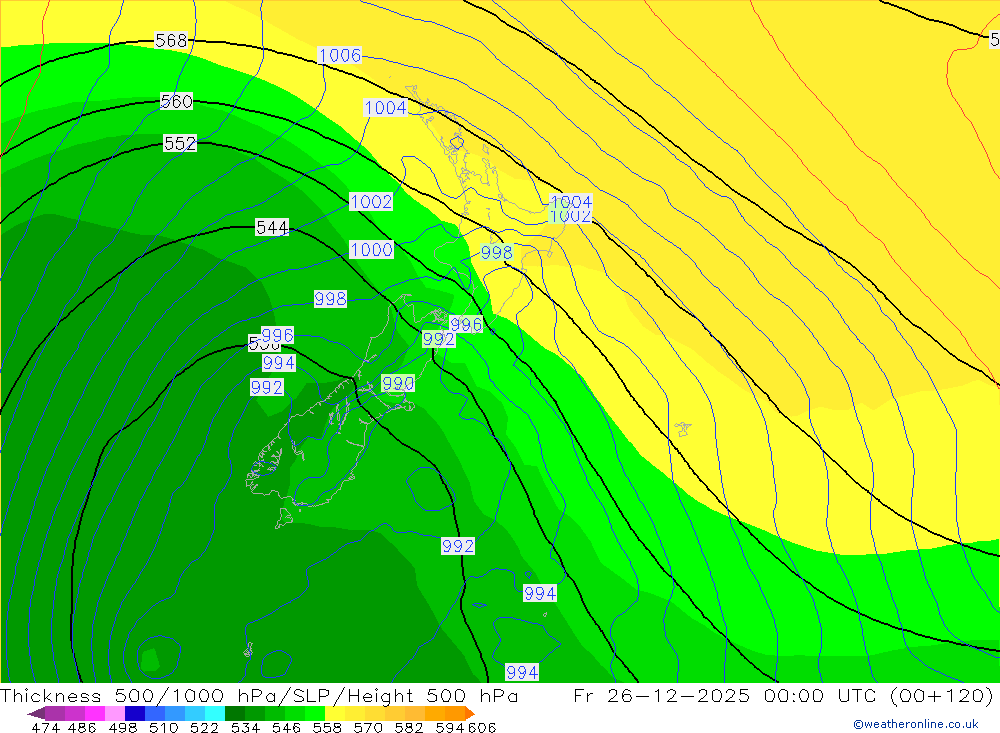Select the 552 height contour label
The image size is (1000, 733).
(180, 144)
